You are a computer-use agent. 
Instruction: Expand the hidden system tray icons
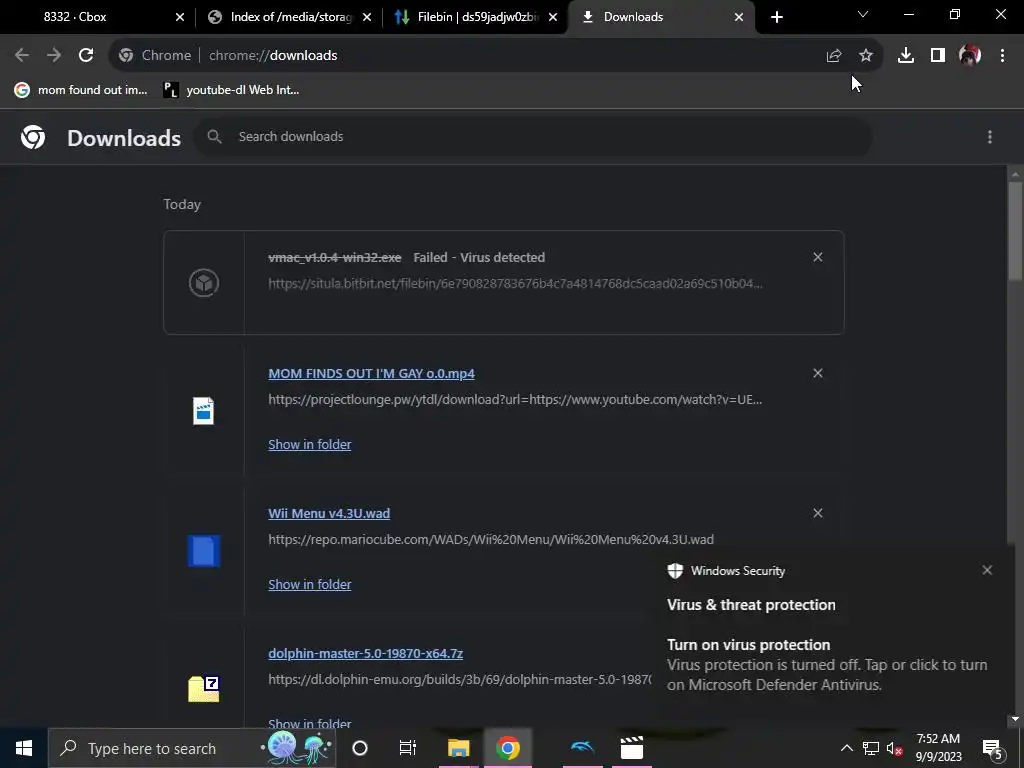(846, 748)
